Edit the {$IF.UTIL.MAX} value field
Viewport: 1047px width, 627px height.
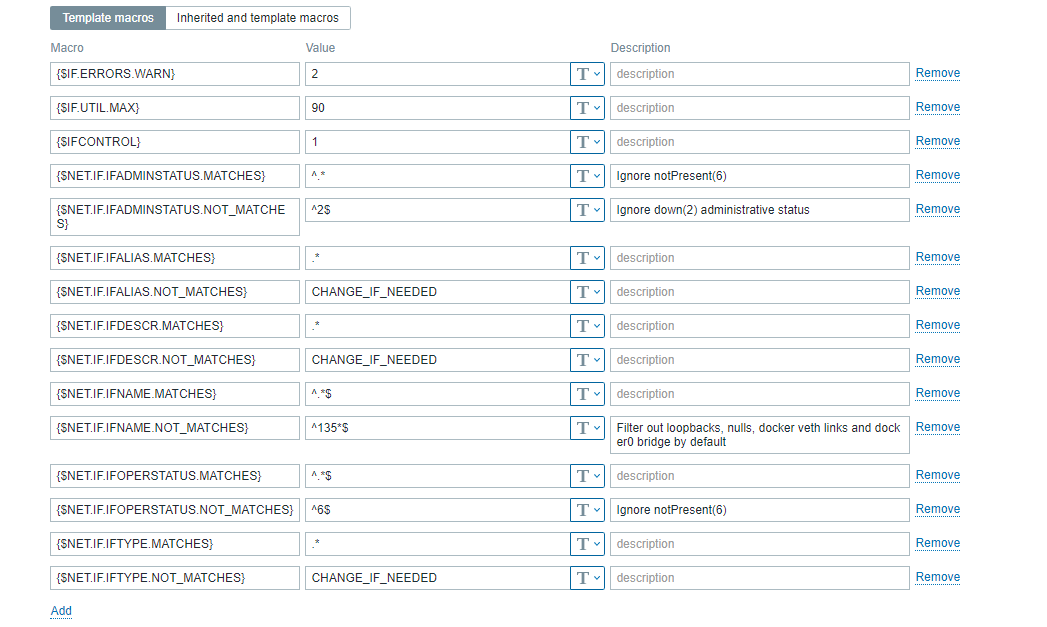click(436, 108)
